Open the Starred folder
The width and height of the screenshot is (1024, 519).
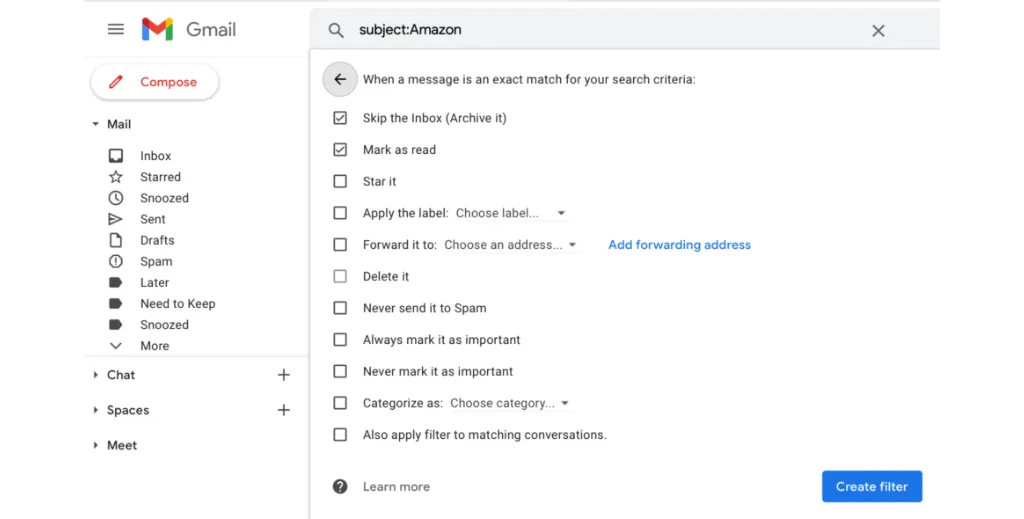pos(160,176)
